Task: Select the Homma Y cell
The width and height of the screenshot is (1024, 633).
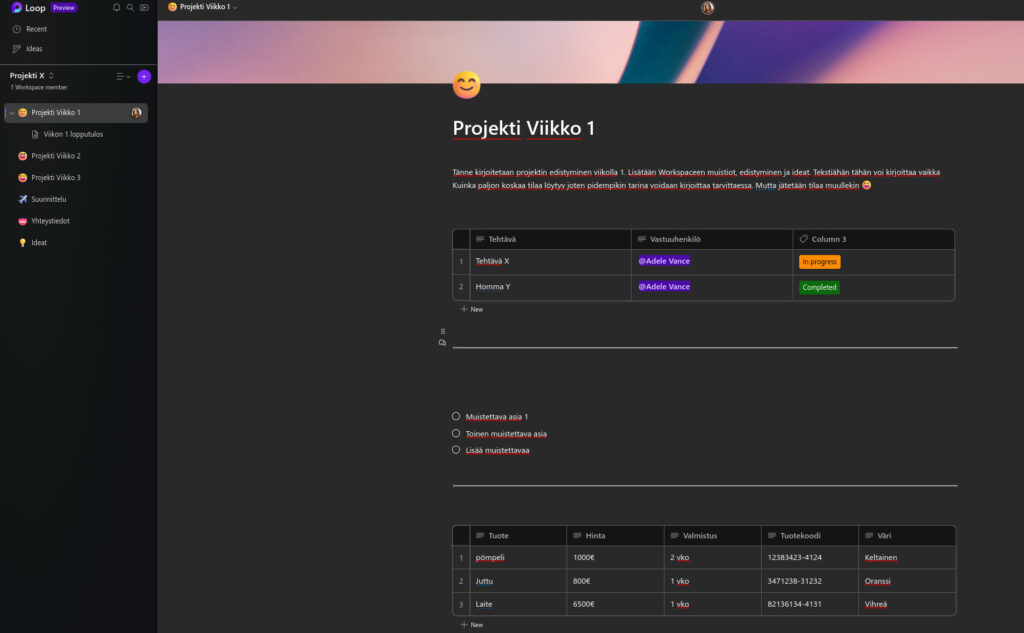Action: pos(550,287)
